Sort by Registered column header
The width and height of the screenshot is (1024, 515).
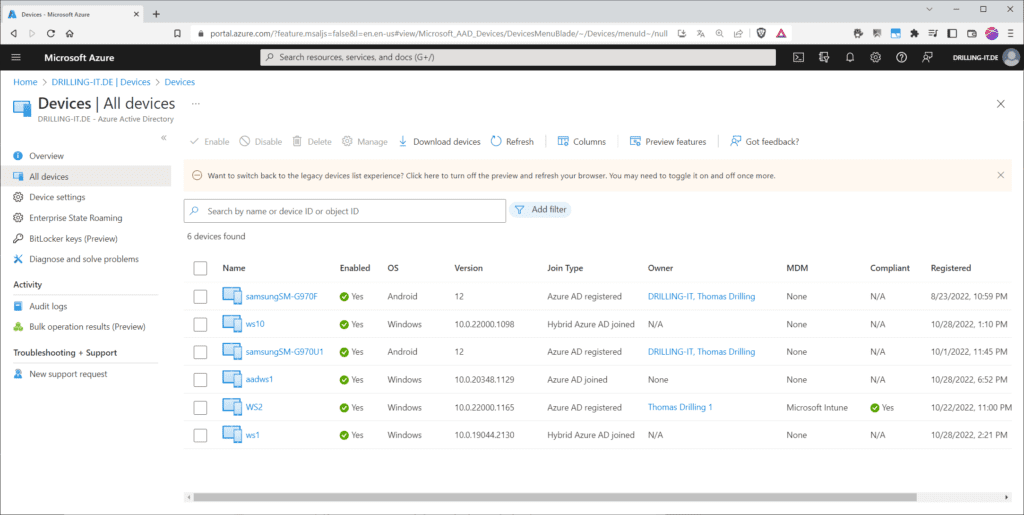click(951, 268)
